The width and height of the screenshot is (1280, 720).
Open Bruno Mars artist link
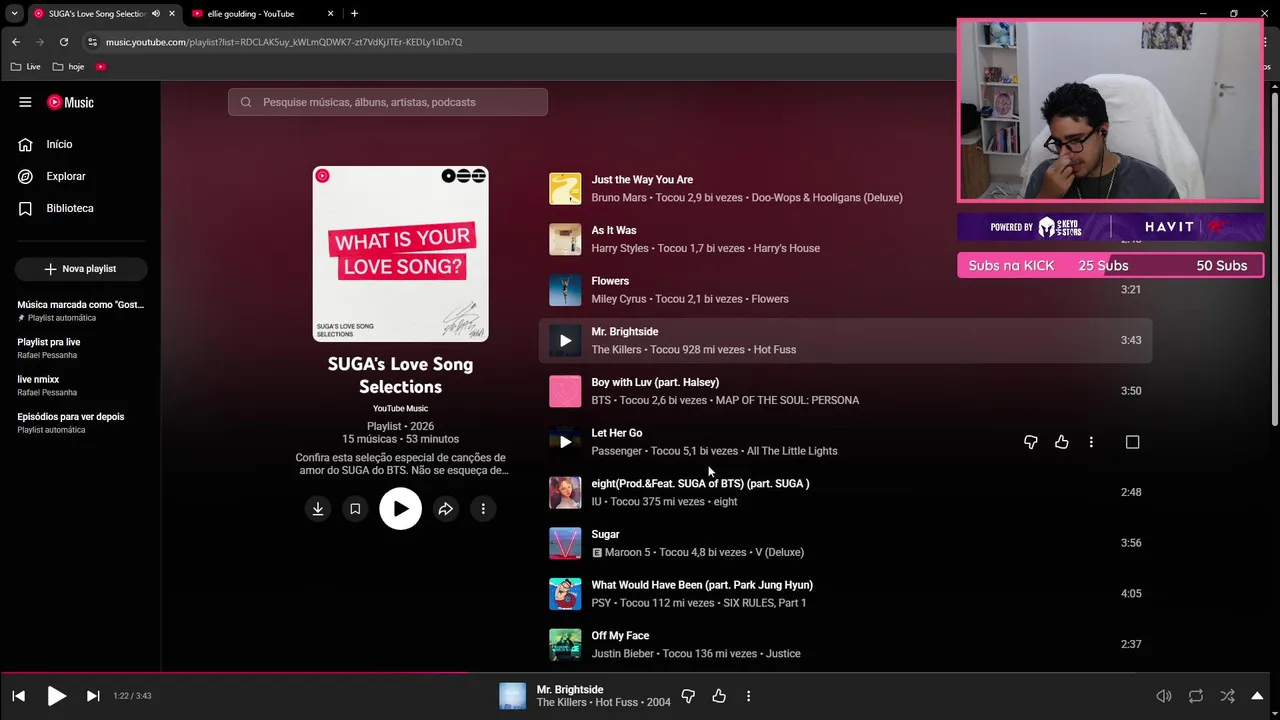click(x=619, y=198)
